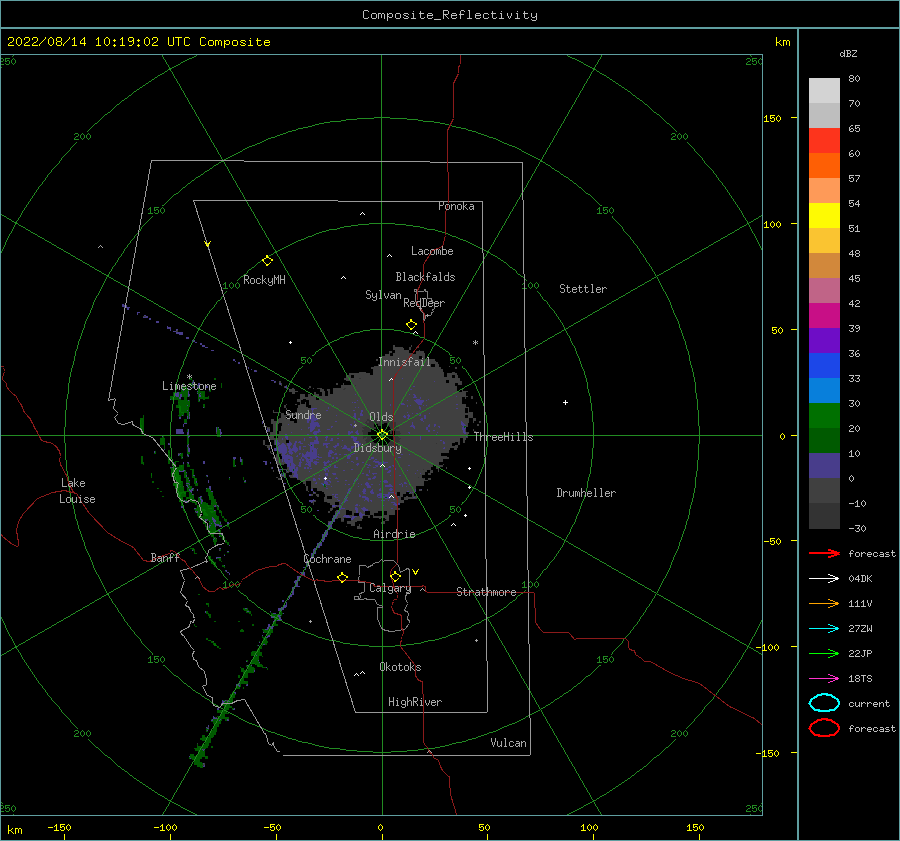This screenshot has height=841, width=900.
Task: Pick the green 20-30 dBZ color swatch
Action: [x=824, y=416]
